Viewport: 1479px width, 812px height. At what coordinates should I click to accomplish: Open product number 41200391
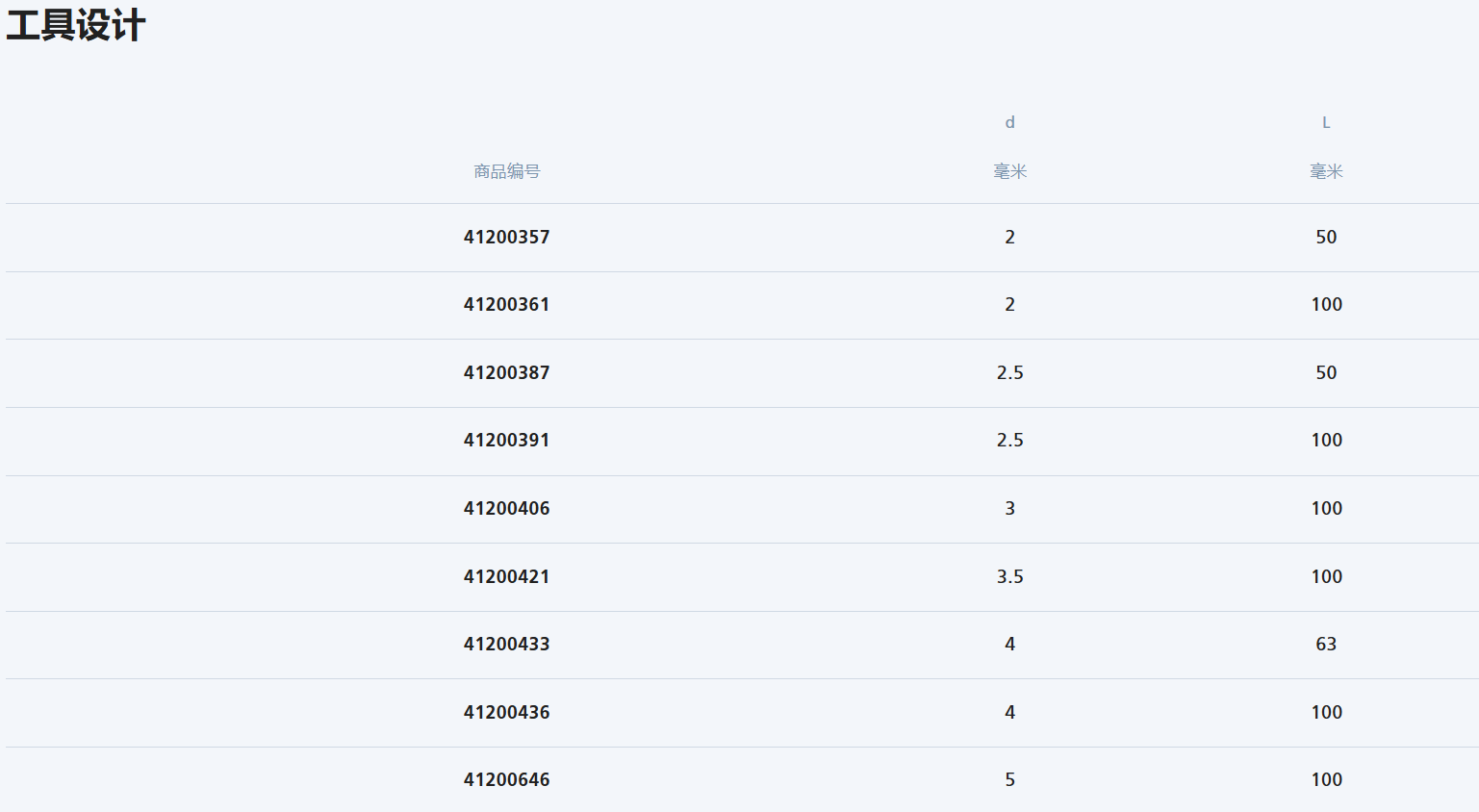pyautogui.click(x=506, y=440)
